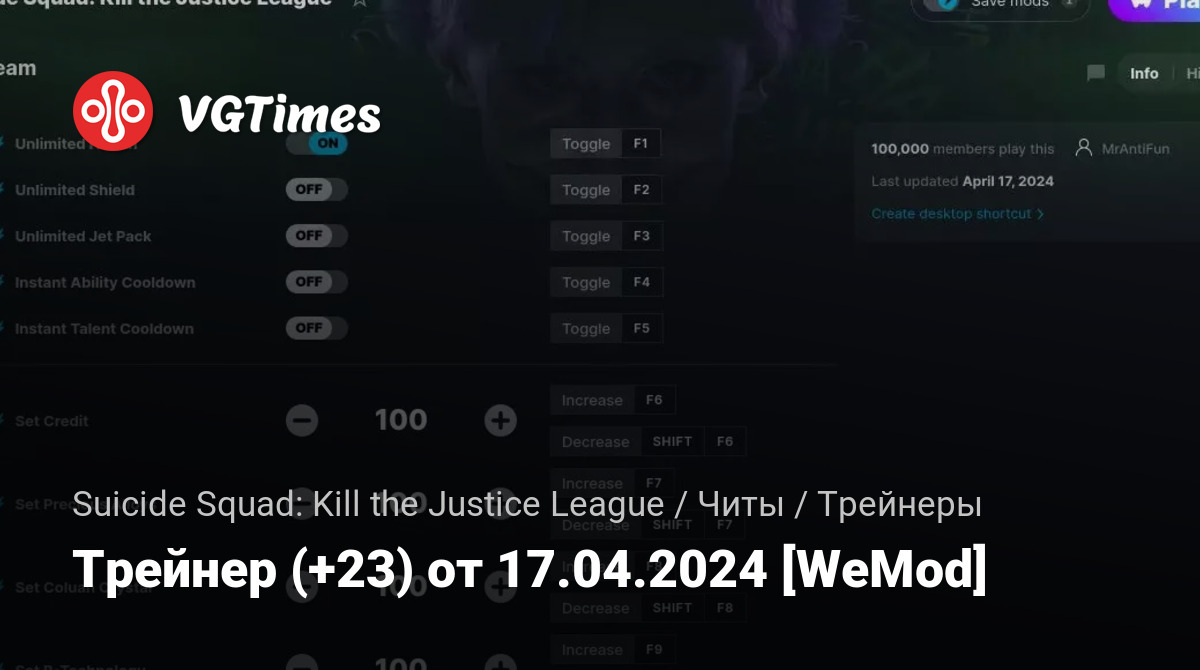Click the lightning icon beside Instant Ability Cooldown
The height and width of the screenshot is (670, 1200).
pyautogui.click(x=3, y=282)
